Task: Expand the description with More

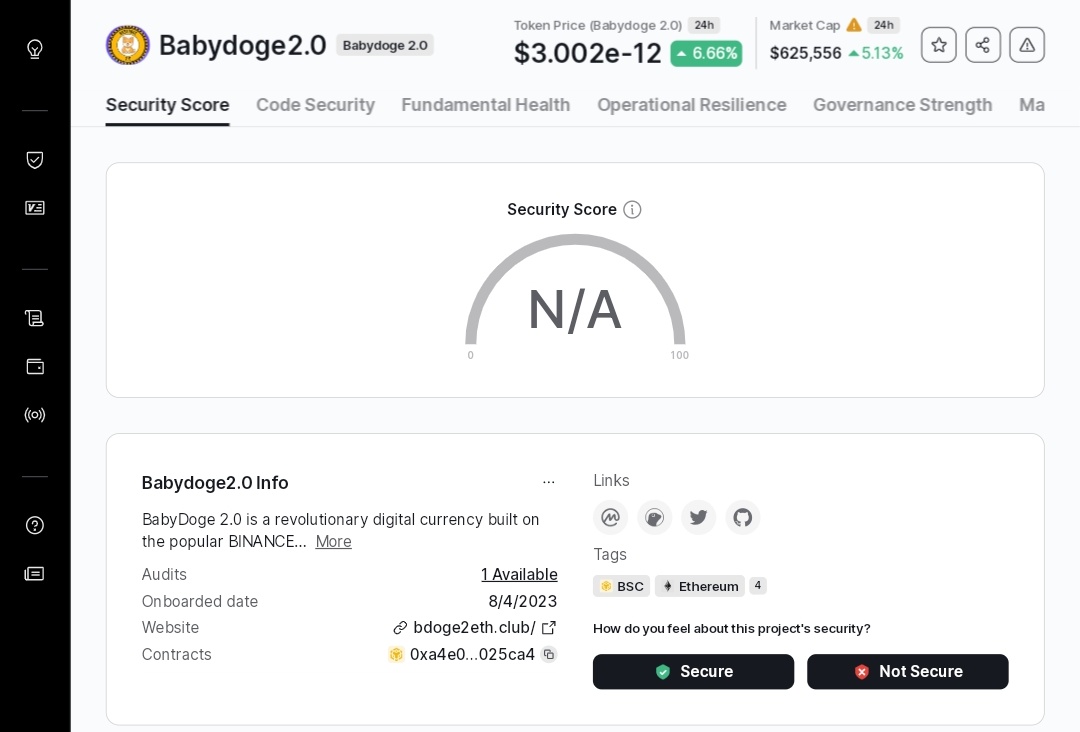Action: pyautogui.click(x=333, y=541)
